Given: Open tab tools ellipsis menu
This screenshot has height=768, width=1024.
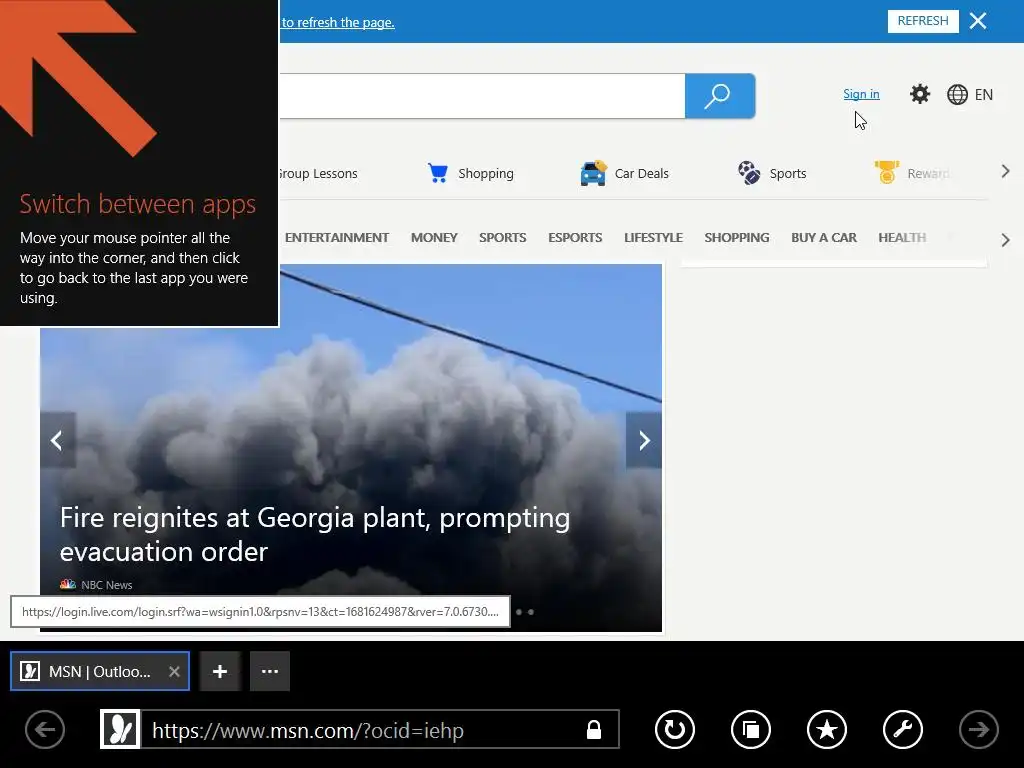Looking at the screenshot, I should pyautogui.click(x=270, y=671).
